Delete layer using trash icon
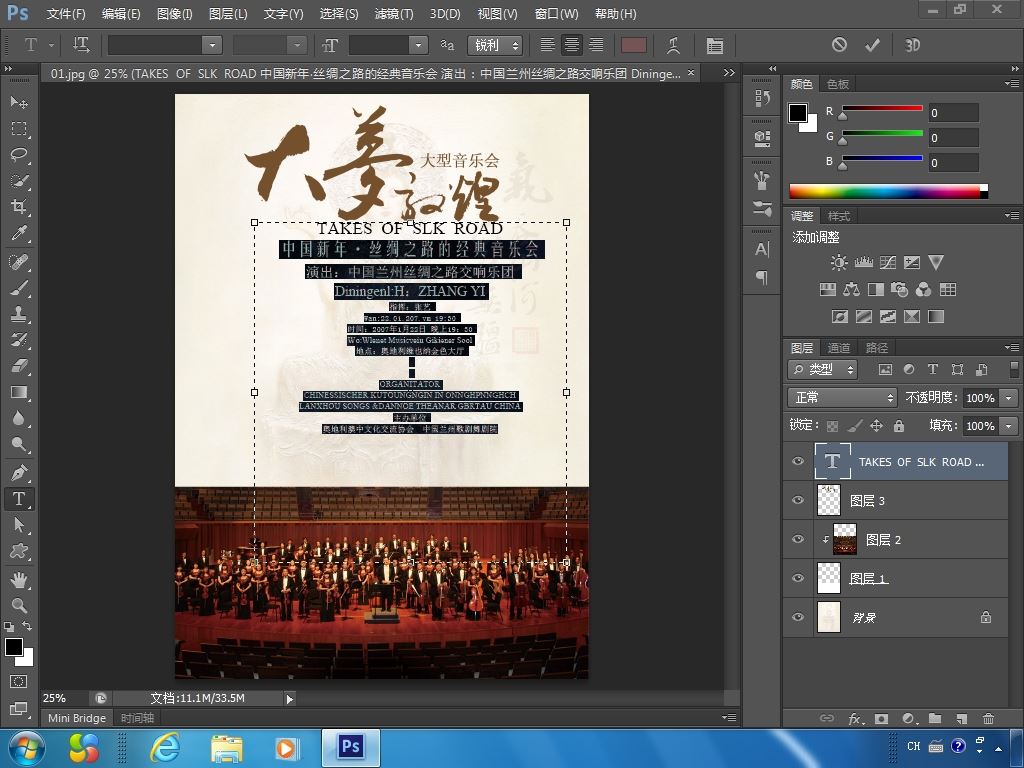Screen dimensions: 1024x768 [x=989, y=718]
